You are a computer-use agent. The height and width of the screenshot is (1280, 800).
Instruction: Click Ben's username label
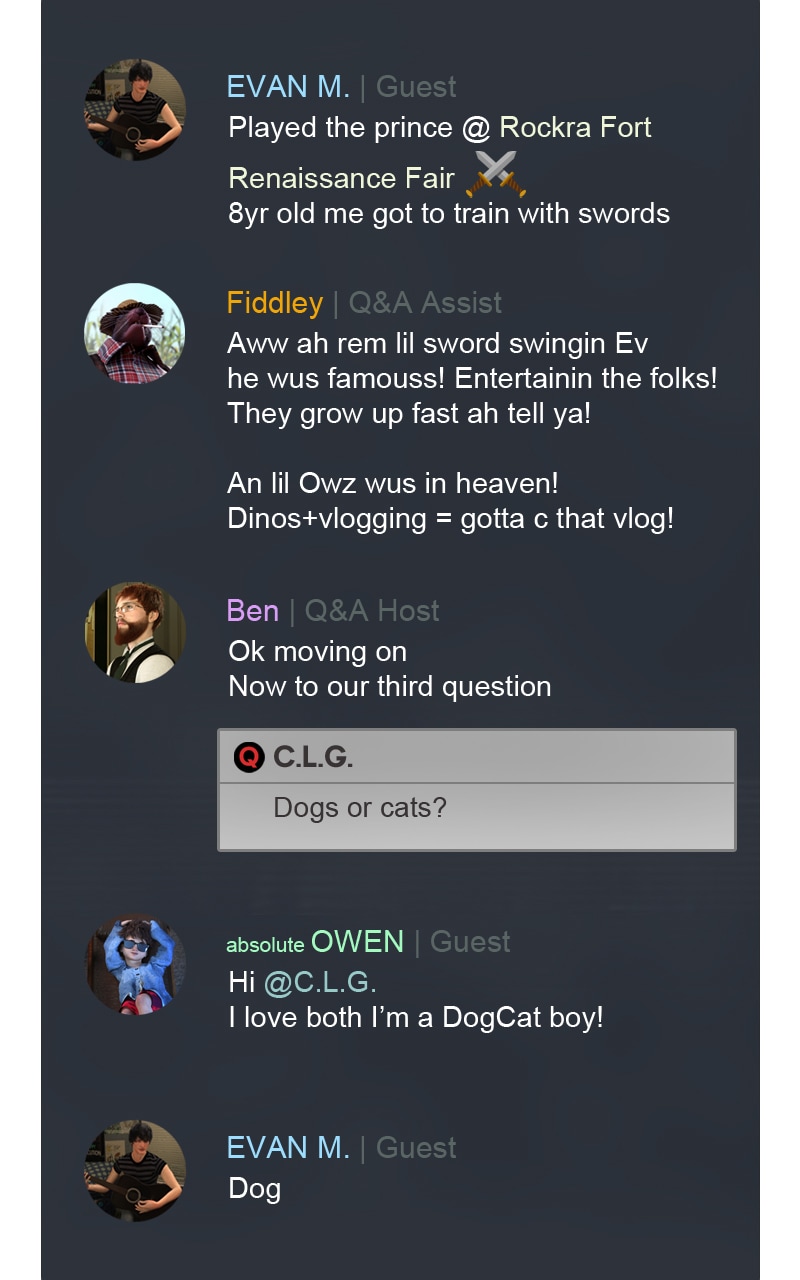tap(253, 611)
